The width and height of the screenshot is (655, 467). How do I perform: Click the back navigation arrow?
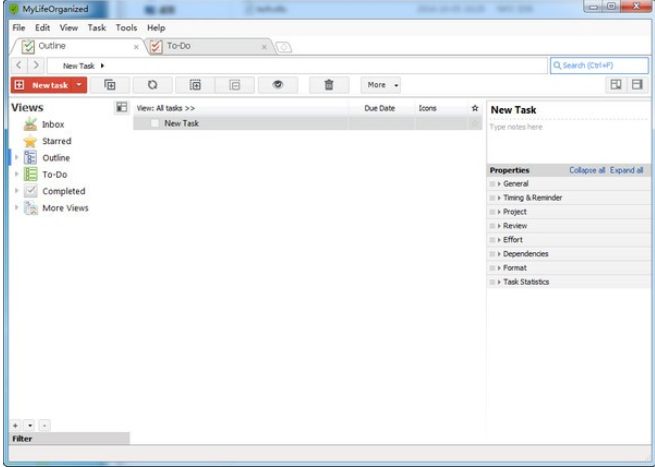[19, 65]
